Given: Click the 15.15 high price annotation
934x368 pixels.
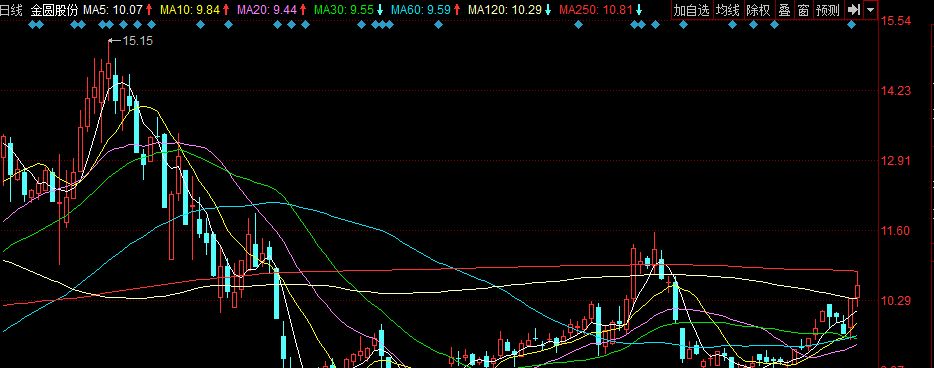Looking at the screenshot, I should pyautogui.click(x=138, y=40).
